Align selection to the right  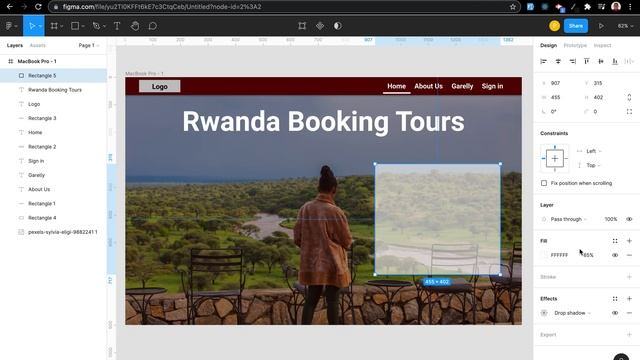[573, 61]
